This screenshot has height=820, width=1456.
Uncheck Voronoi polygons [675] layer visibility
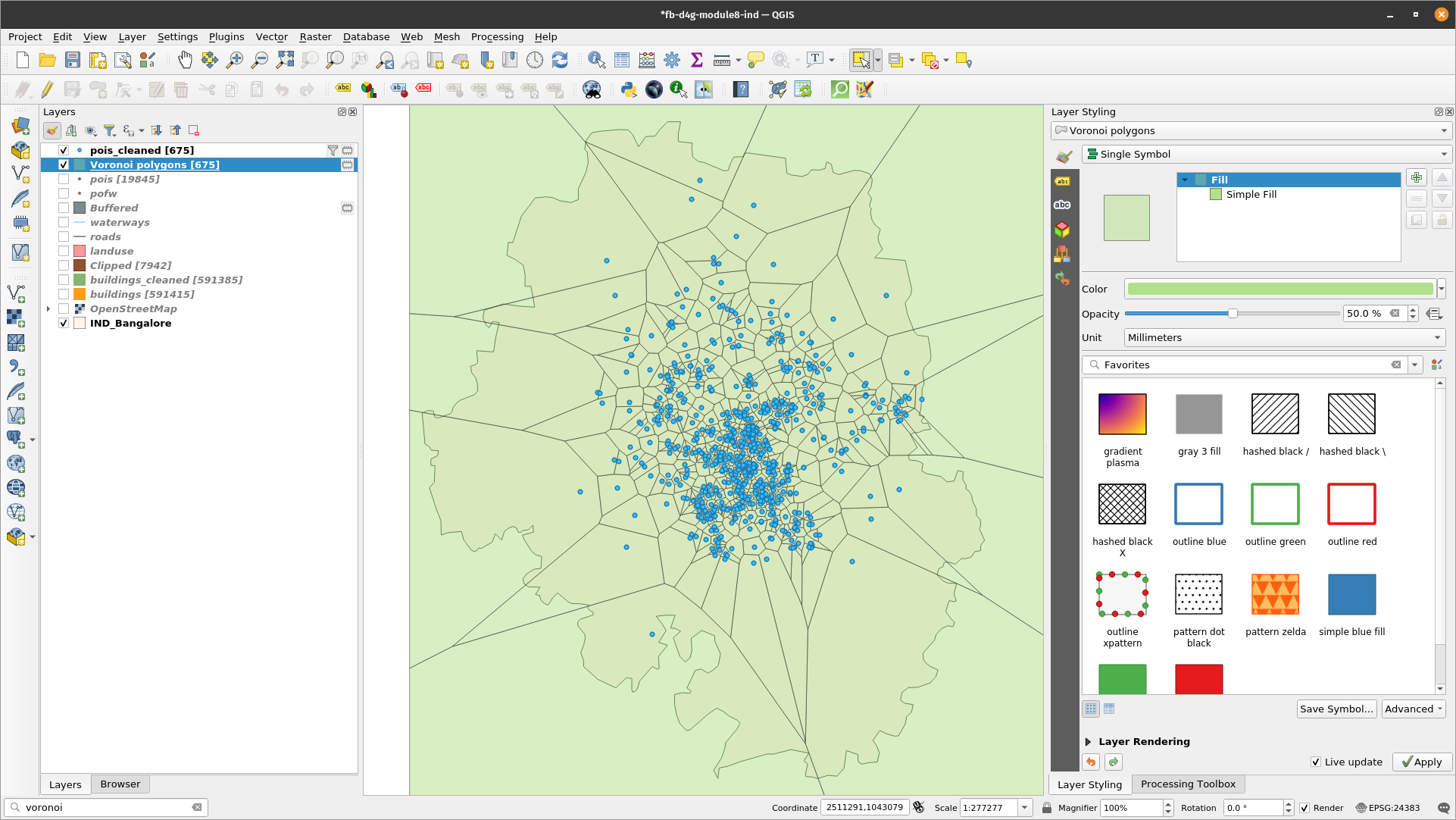[x=64, y=164]
